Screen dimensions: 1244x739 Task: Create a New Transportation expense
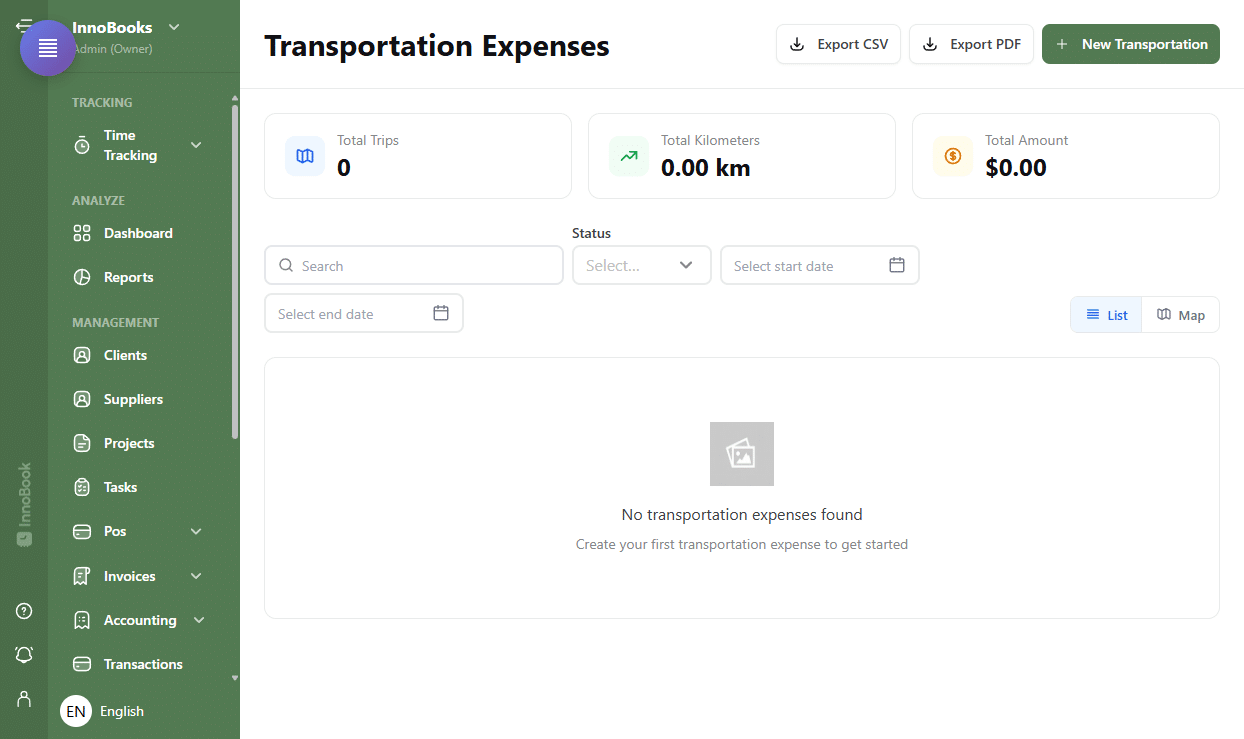click(1131, 44)
